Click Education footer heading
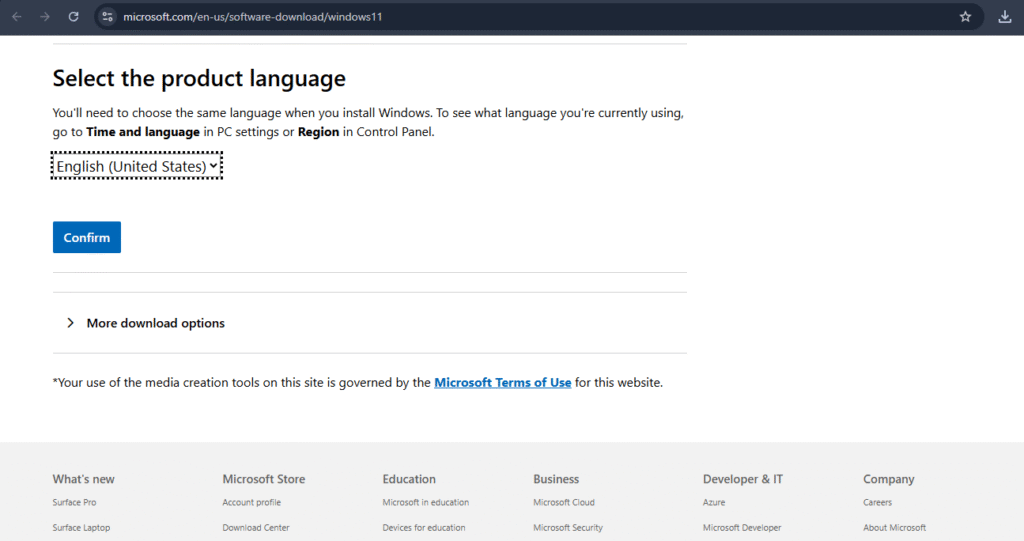This screenshot has height=541, width=1024. pos(409,479)
